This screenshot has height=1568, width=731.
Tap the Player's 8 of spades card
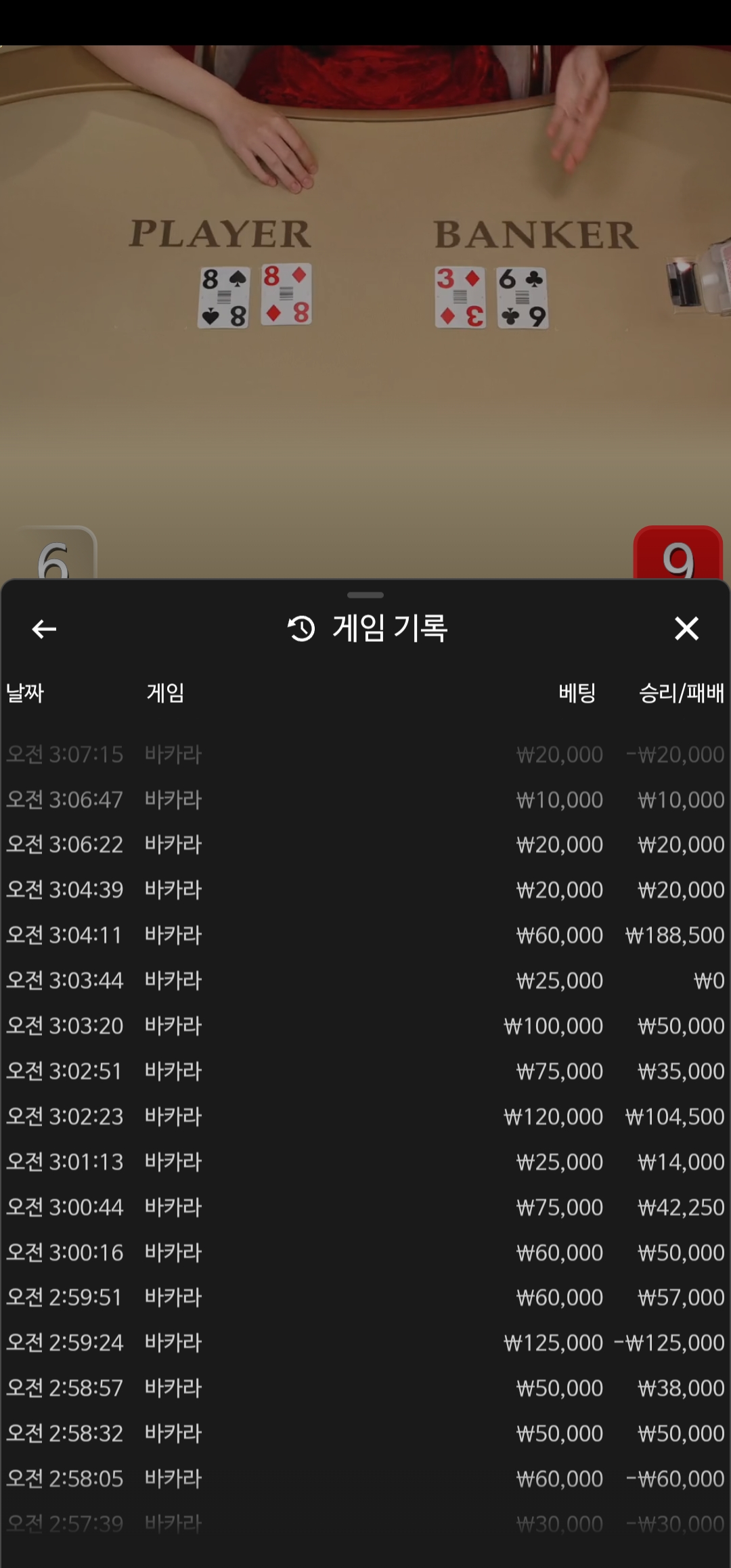(x=224, y=297)
